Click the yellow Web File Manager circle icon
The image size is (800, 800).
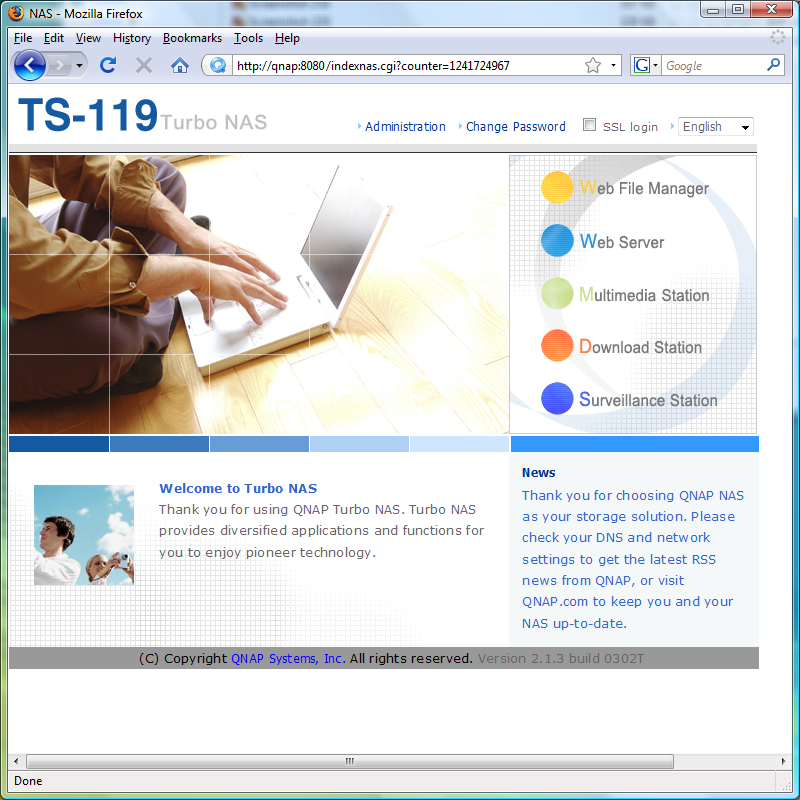click(557, 187)
